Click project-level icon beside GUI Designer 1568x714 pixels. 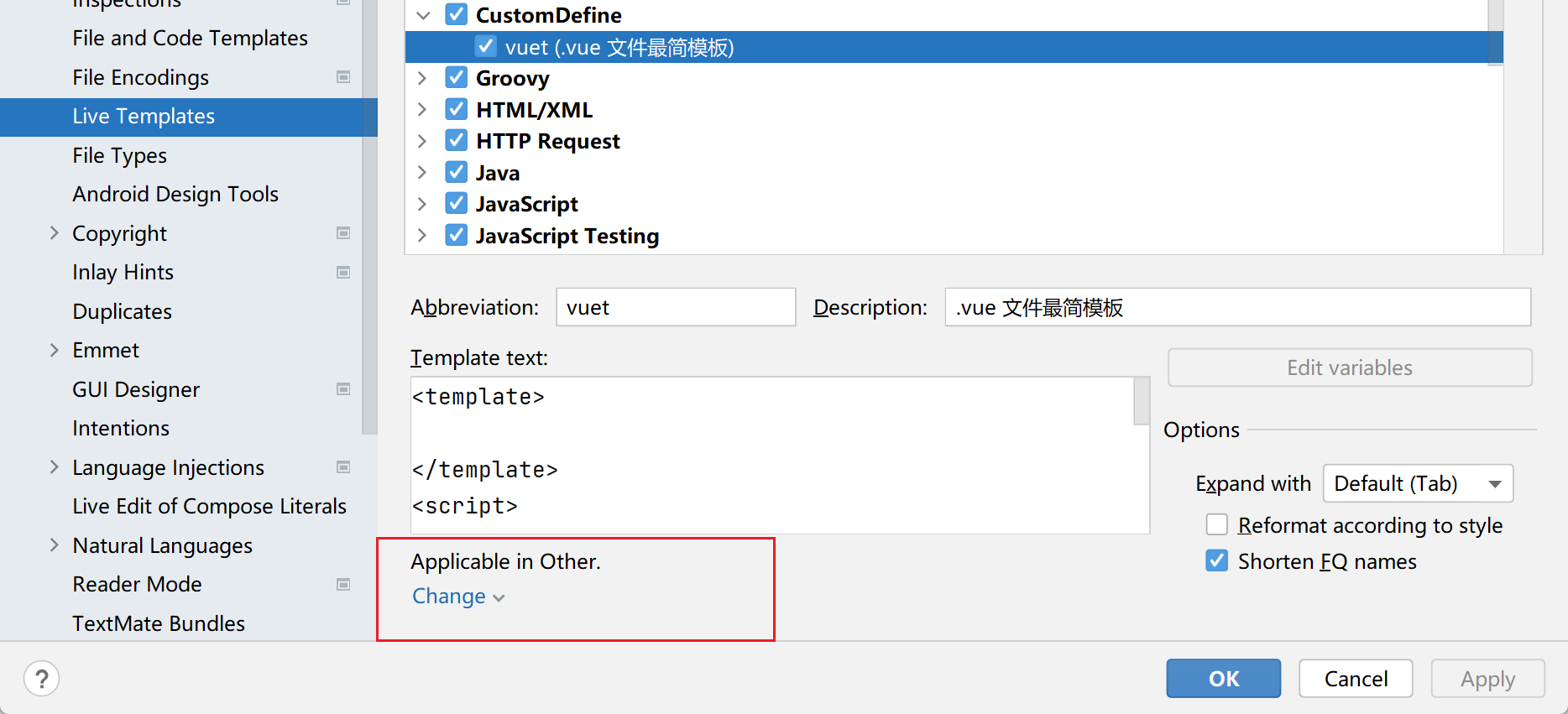pos(343,389)
